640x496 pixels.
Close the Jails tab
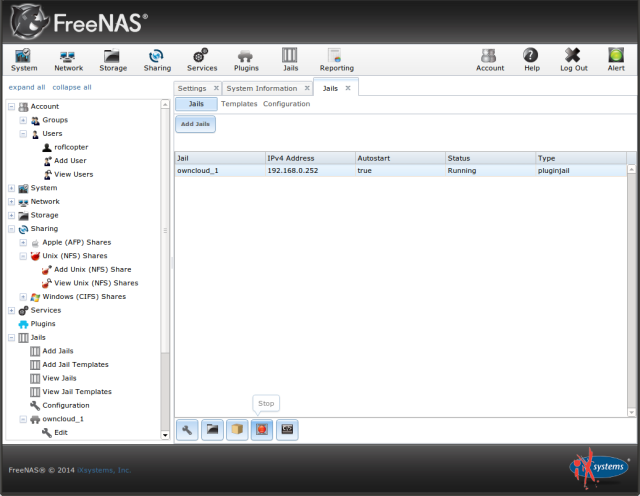[x=348, y=88]
